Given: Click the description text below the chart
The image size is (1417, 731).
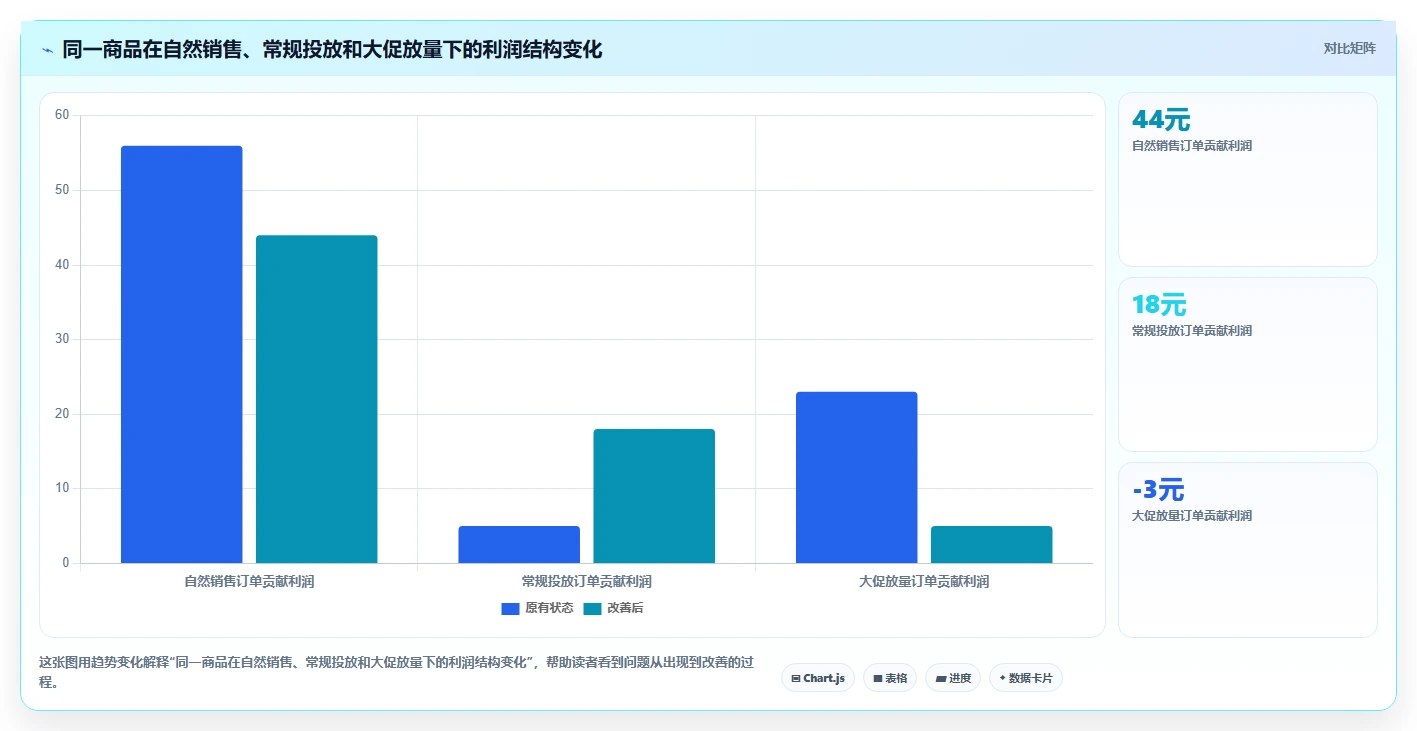Looking at the screenshot, I should [395, 672].
